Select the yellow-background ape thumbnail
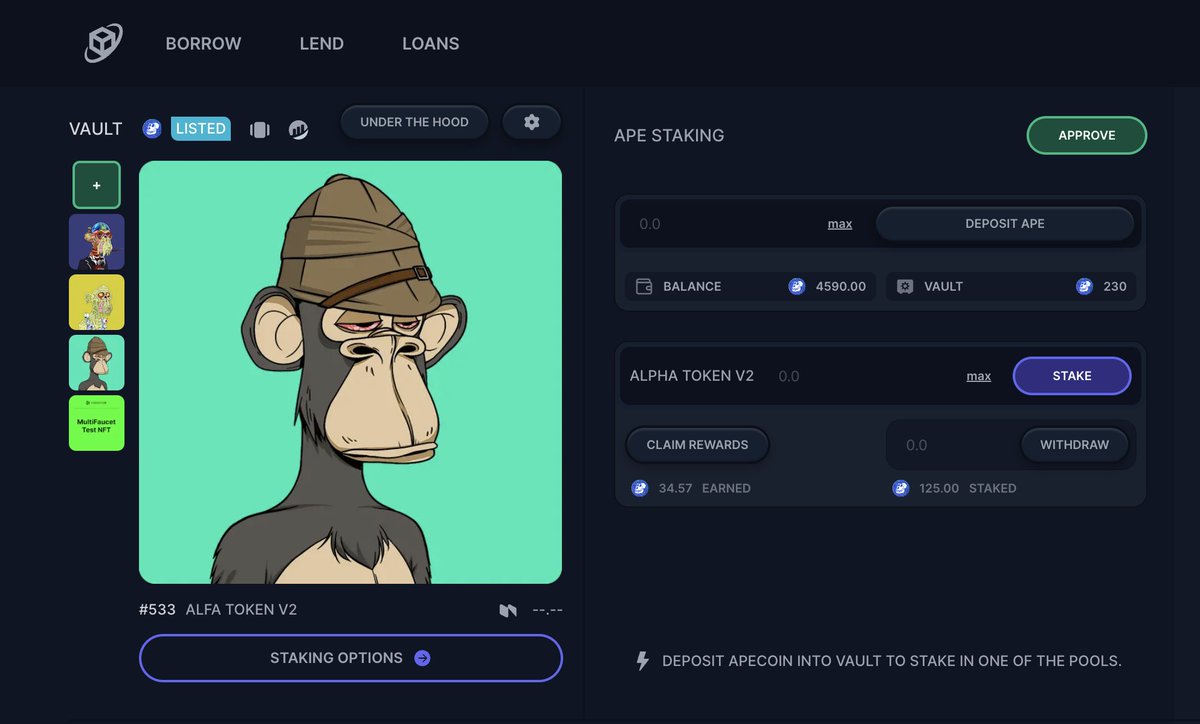 click(x=97, y=302)
